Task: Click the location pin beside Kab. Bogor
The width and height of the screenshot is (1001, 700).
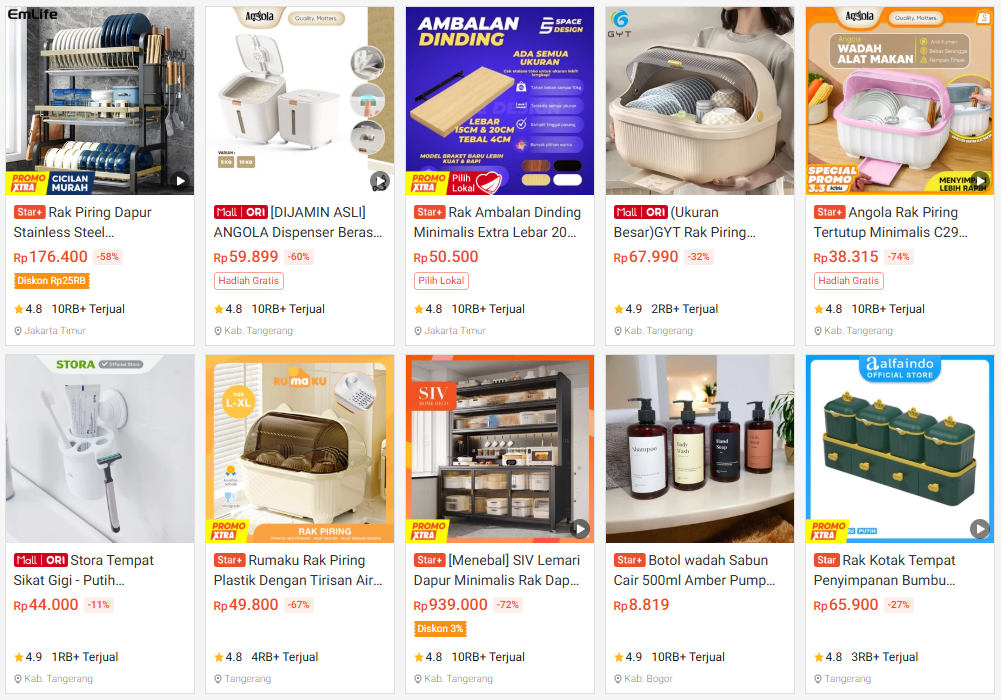Action: [618, 679]
